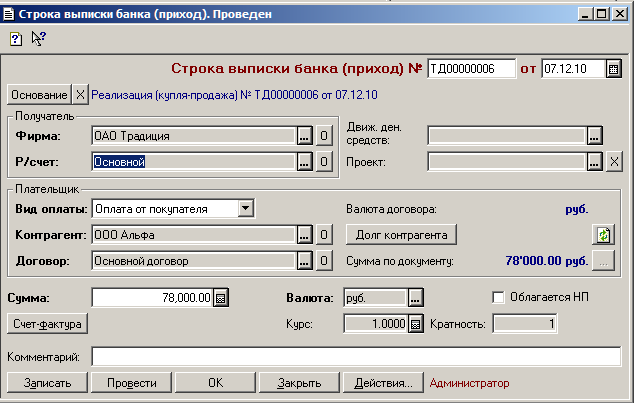Open the help description icon in toolbar
Screen dimensions: 634x403
(16, 39)
